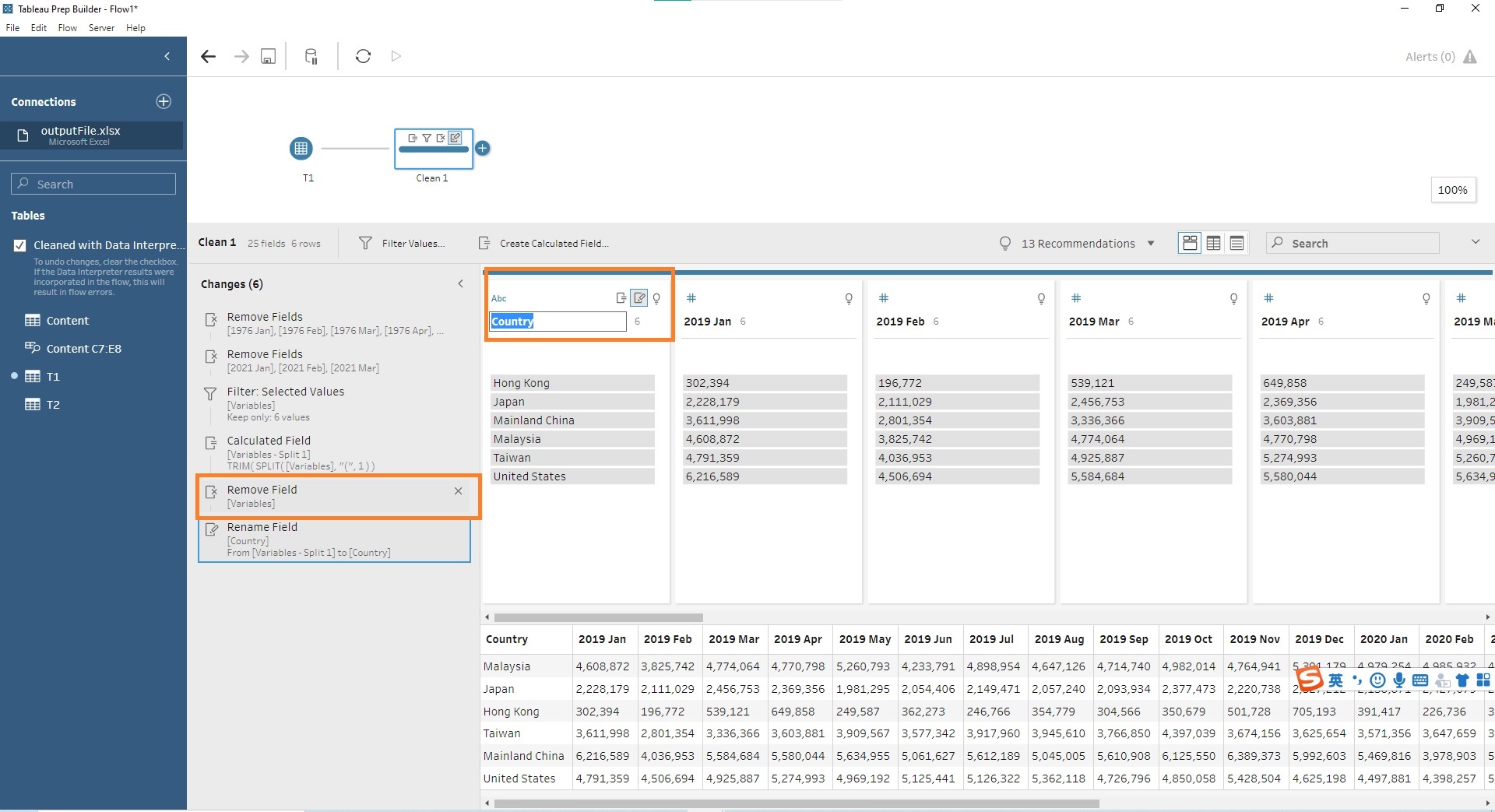This screenshot has width=1495, height=812.
Task: Select the Clean 1 step node
Action: [x=433, y=148]
